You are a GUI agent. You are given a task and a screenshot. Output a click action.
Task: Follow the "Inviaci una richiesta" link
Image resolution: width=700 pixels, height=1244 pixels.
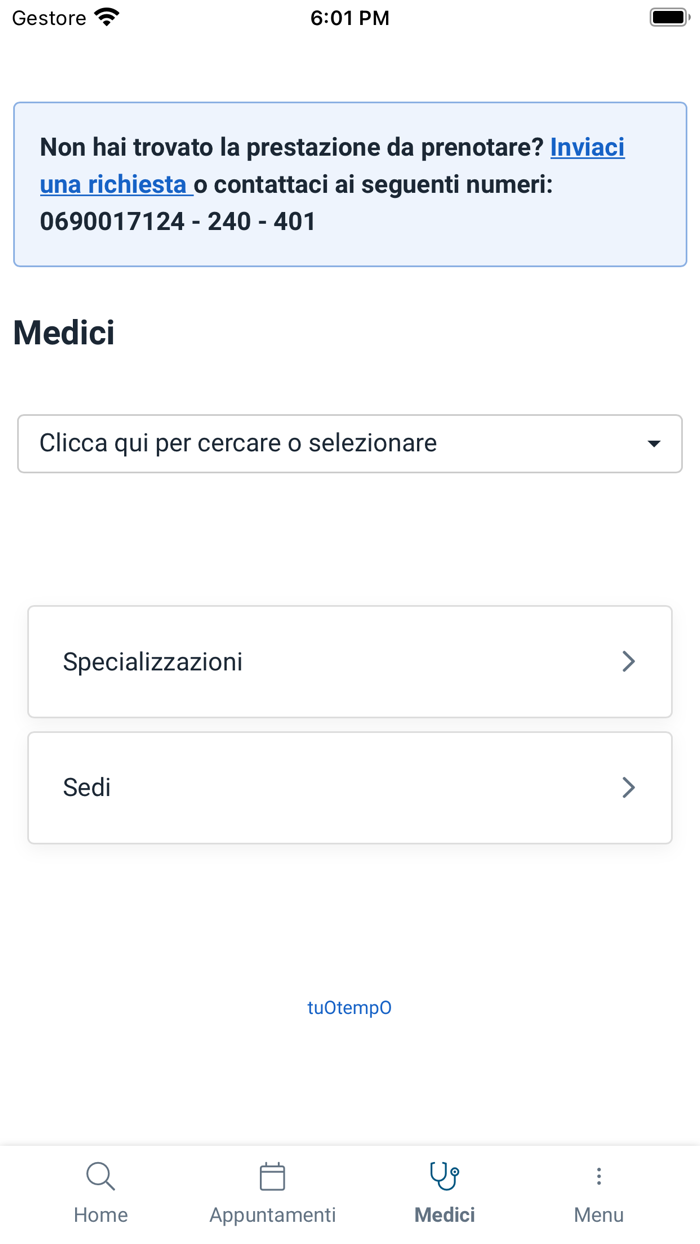[x=587, y=148]
